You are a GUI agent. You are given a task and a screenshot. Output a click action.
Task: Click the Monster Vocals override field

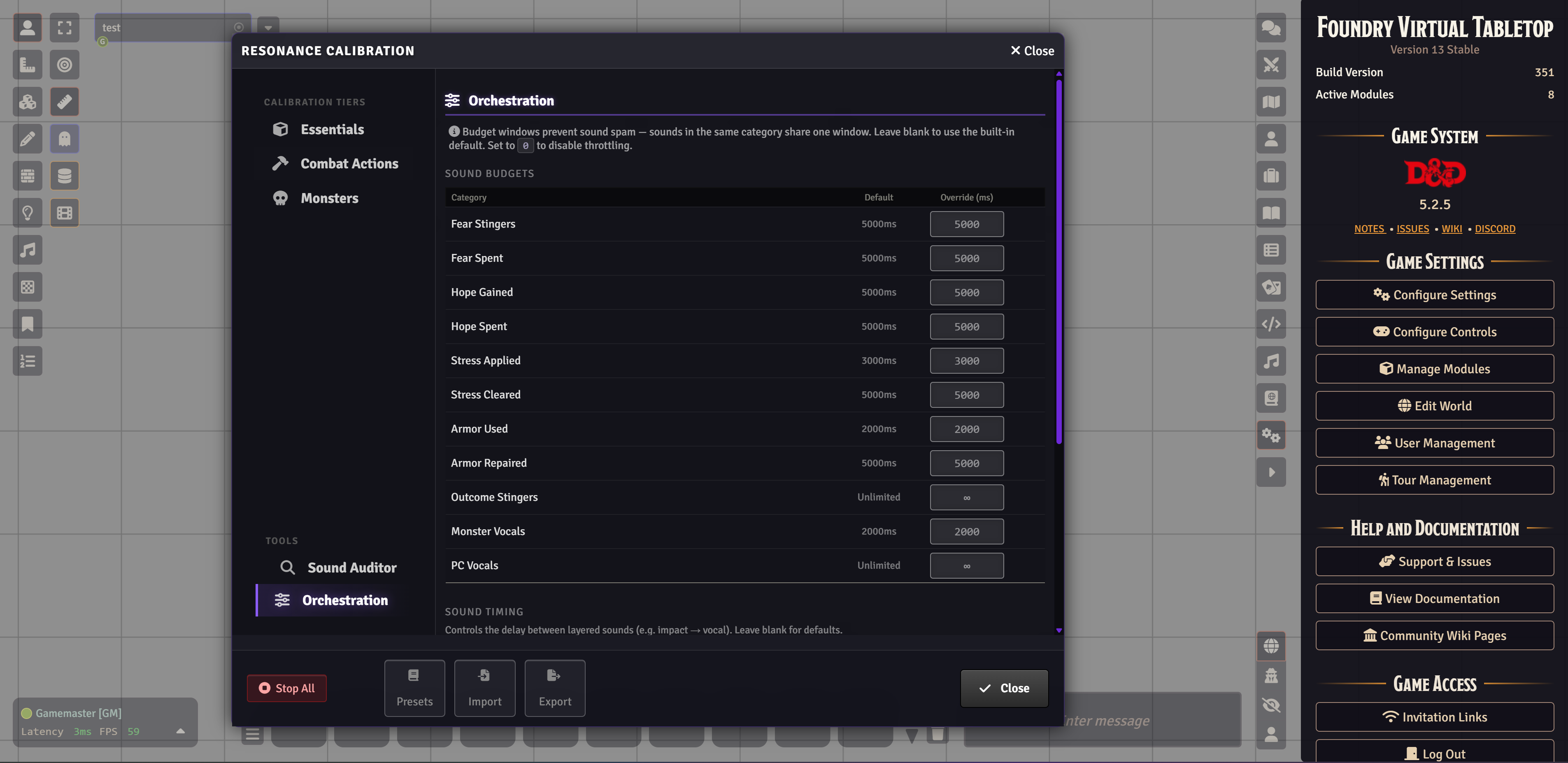coord(967,532)
